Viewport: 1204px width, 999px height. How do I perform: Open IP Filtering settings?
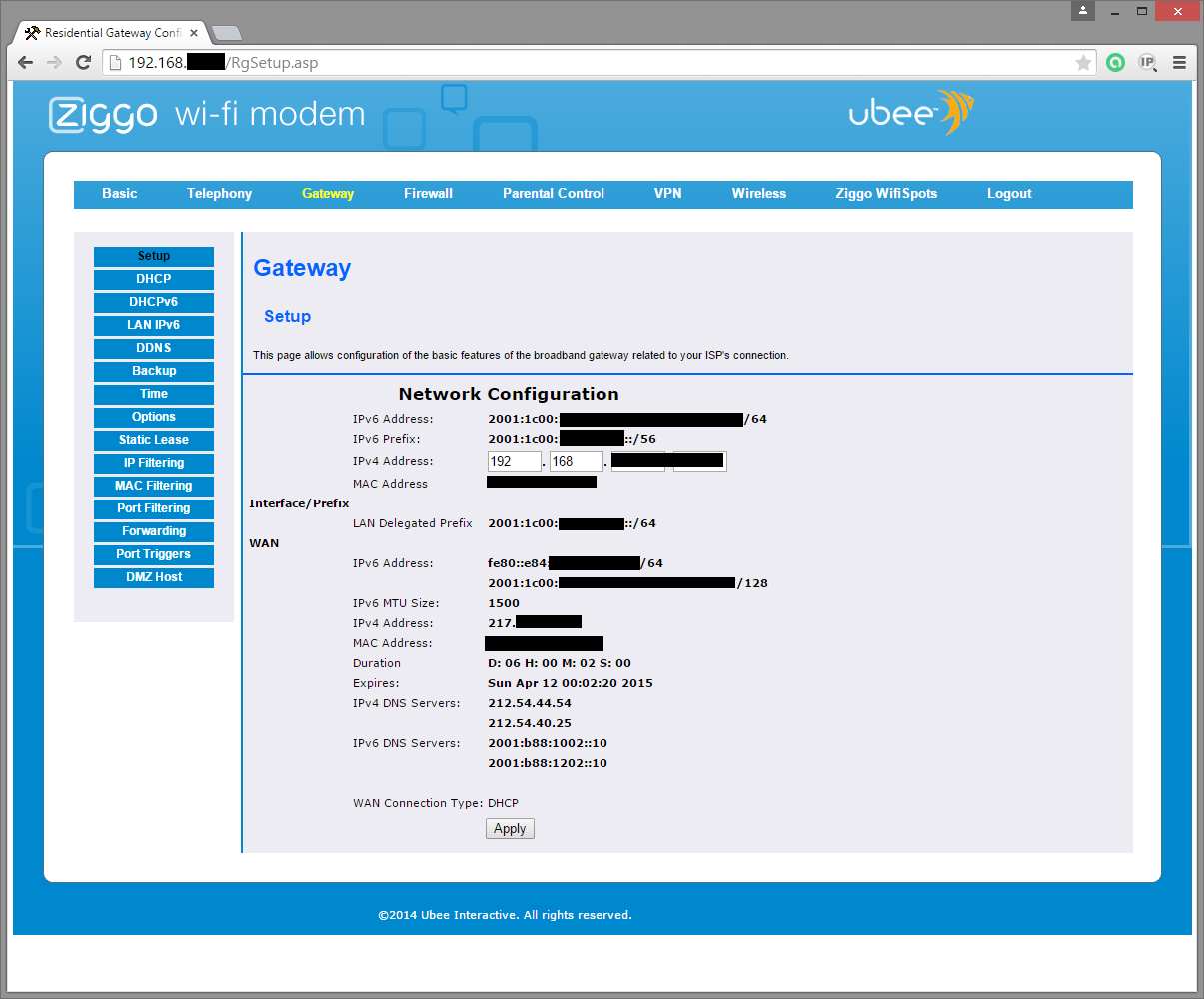pyautogui.click(x=154, y=463)
